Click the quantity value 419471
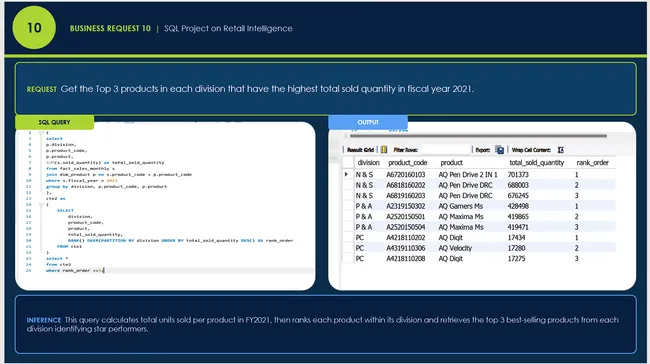Viewport: 650px width, 364px height. 518,227
